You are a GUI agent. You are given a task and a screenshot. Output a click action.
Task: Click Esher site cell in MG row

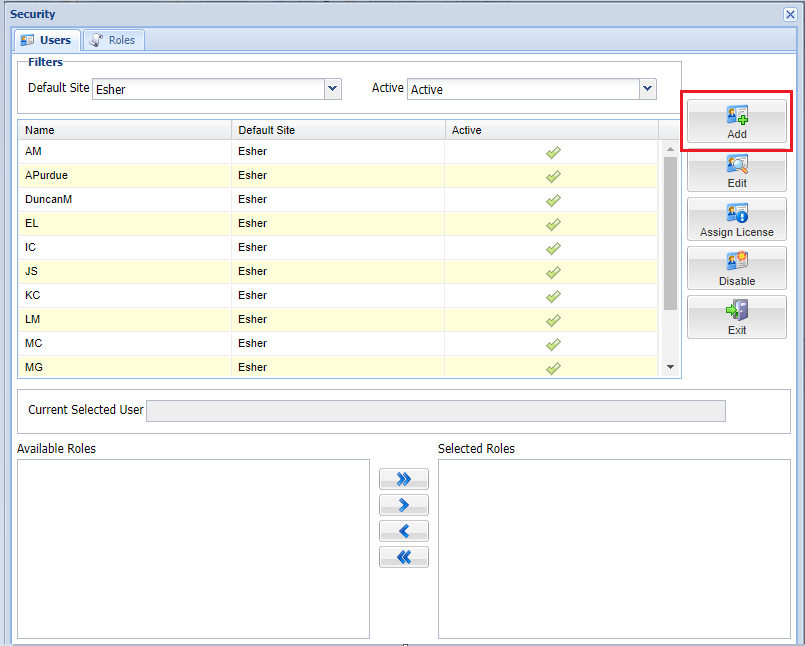click(338, 367)
